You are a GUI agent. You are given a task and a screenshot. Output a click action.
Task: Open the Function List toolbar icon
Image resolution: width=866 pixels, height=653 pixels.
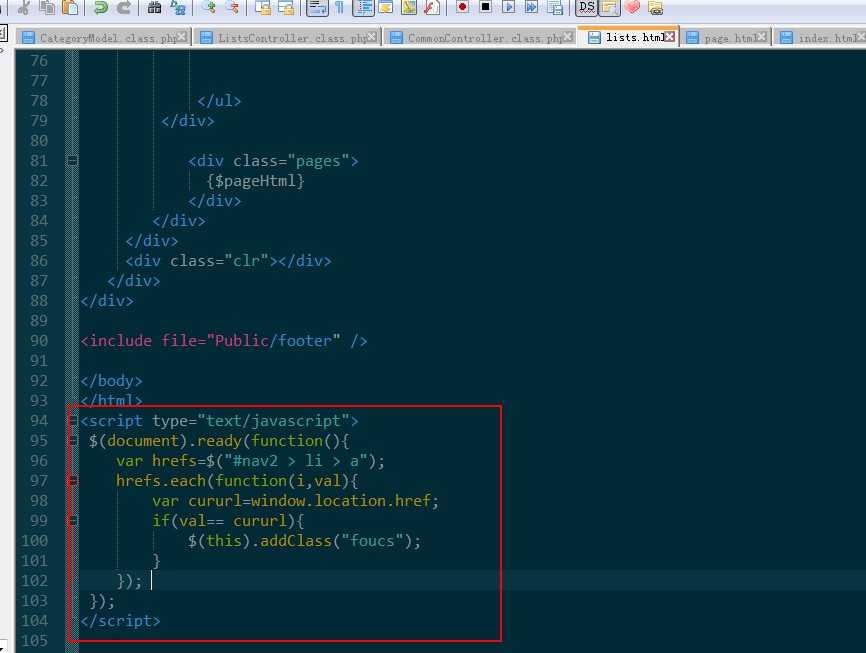coord(432,8)
